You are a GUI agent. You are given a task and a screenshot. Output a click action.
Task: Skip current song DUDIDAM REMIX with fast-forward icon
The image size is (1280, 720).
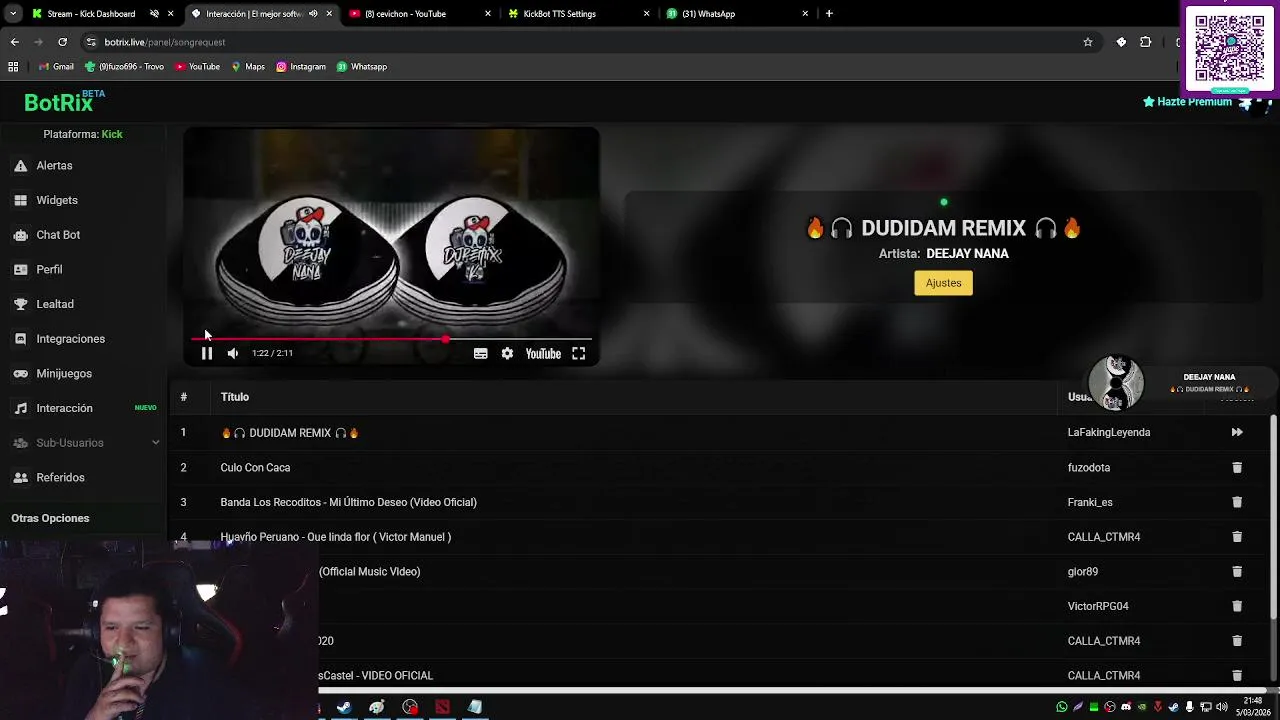click(x=1237, y=432)
